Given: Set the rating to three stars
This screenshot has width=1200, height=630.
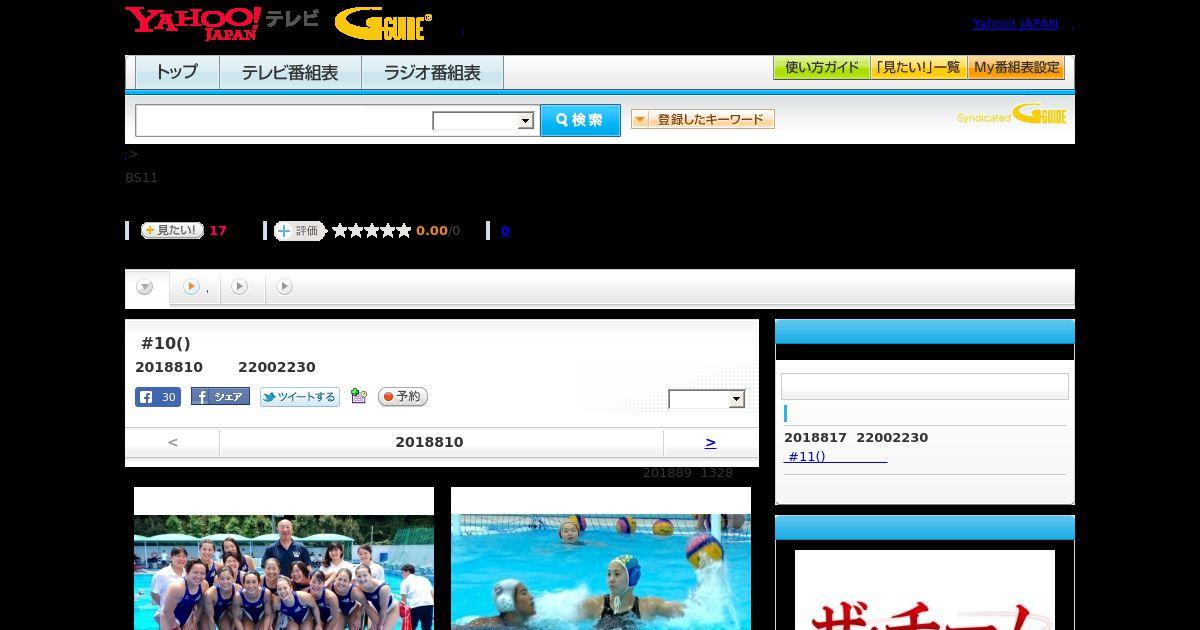Looking at the screenshot, I should pyautogui.click(x=372, y=231).
